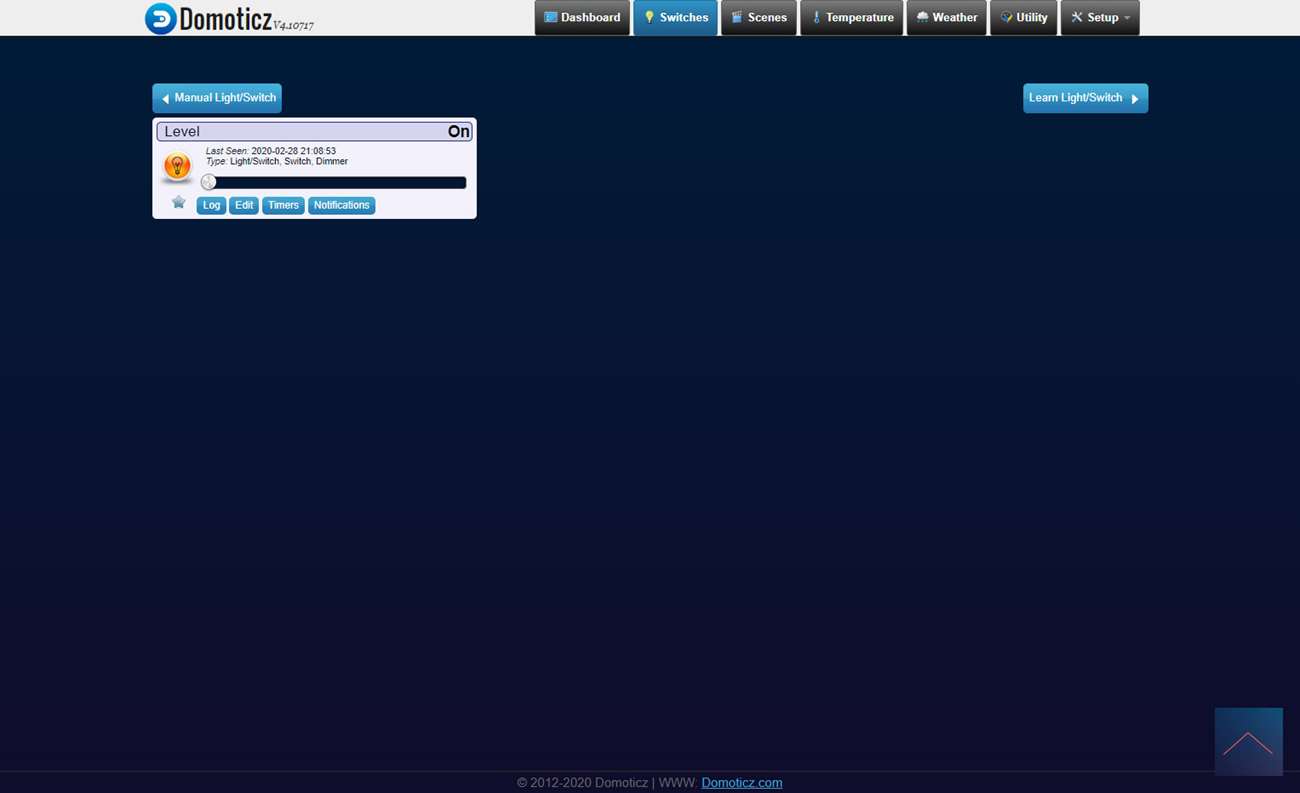Screen dimensions: 1300x793
Task: Open Notifications for the Level switch
Action: click(x=341, y=206)
